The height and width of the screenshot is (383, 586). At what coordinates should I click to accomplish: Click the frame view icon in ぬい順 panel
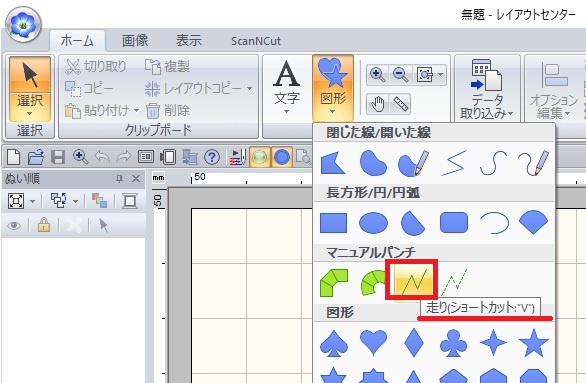[16, 201]
